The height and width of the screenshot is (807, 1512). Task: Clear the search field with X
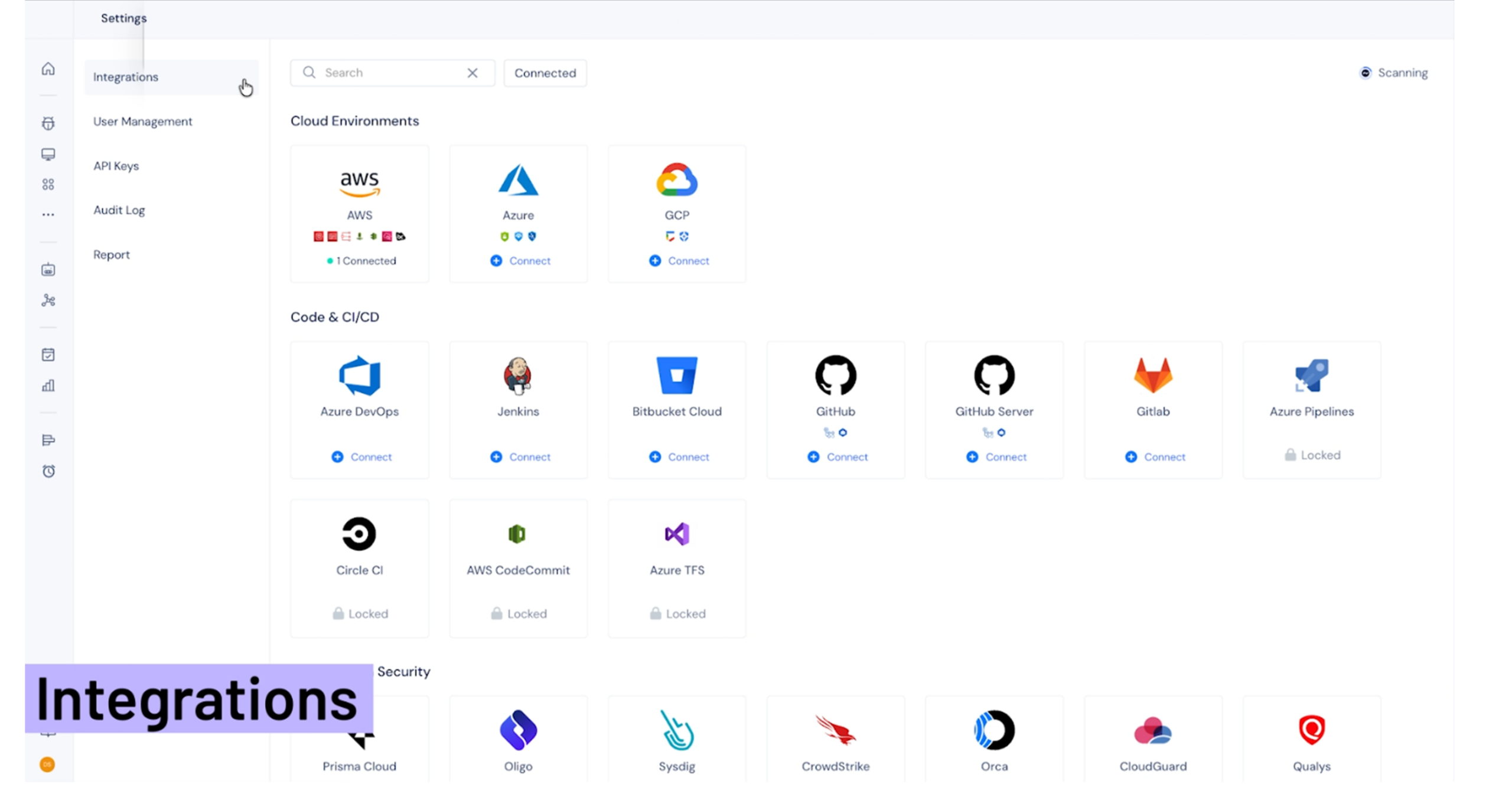[x=472, y=73]
